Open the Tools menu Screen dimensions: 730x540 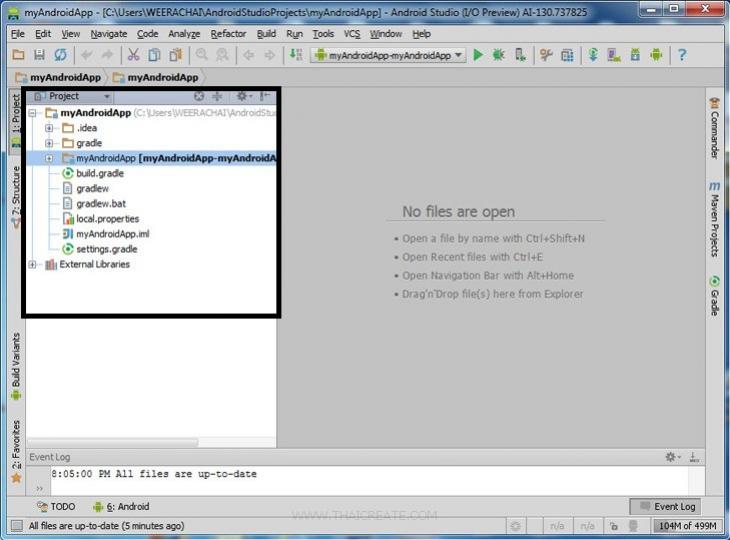point(323,34)
